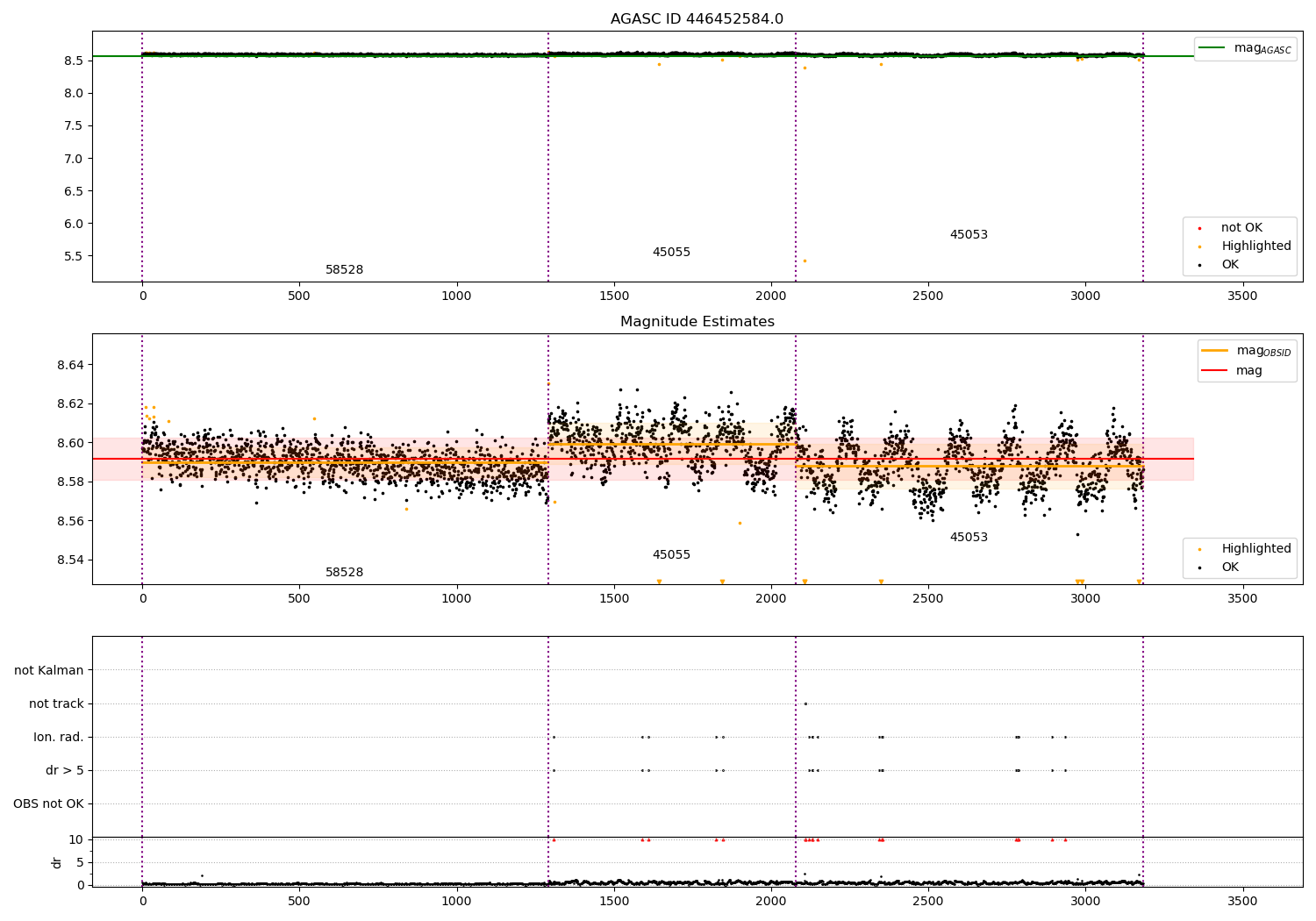Click obsid label 58528 in Magnitude Estimates plot
The width and height of the screenshot is (1316, 921).
[x=344, y=573]
